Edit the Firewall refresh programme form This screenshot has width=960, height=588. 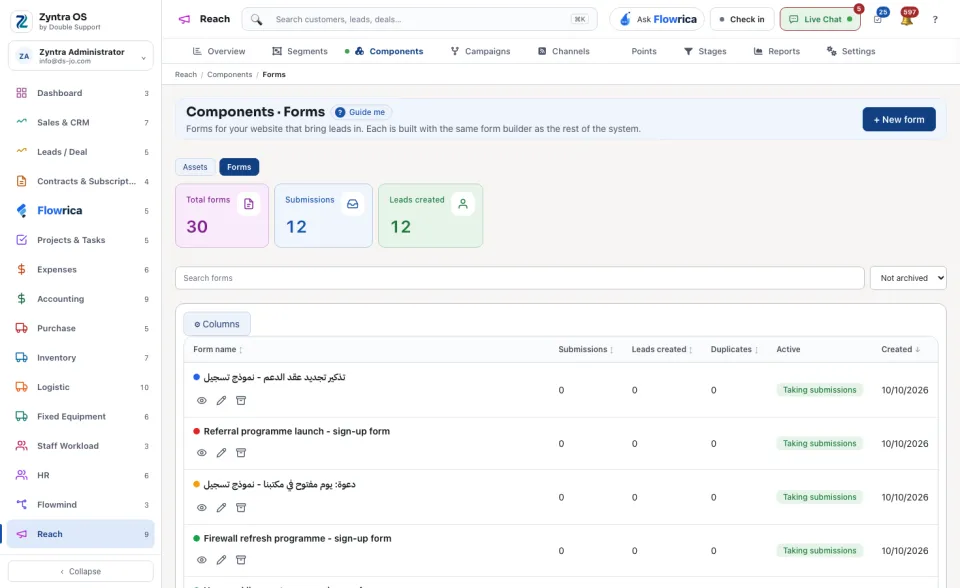coord(221,560)
